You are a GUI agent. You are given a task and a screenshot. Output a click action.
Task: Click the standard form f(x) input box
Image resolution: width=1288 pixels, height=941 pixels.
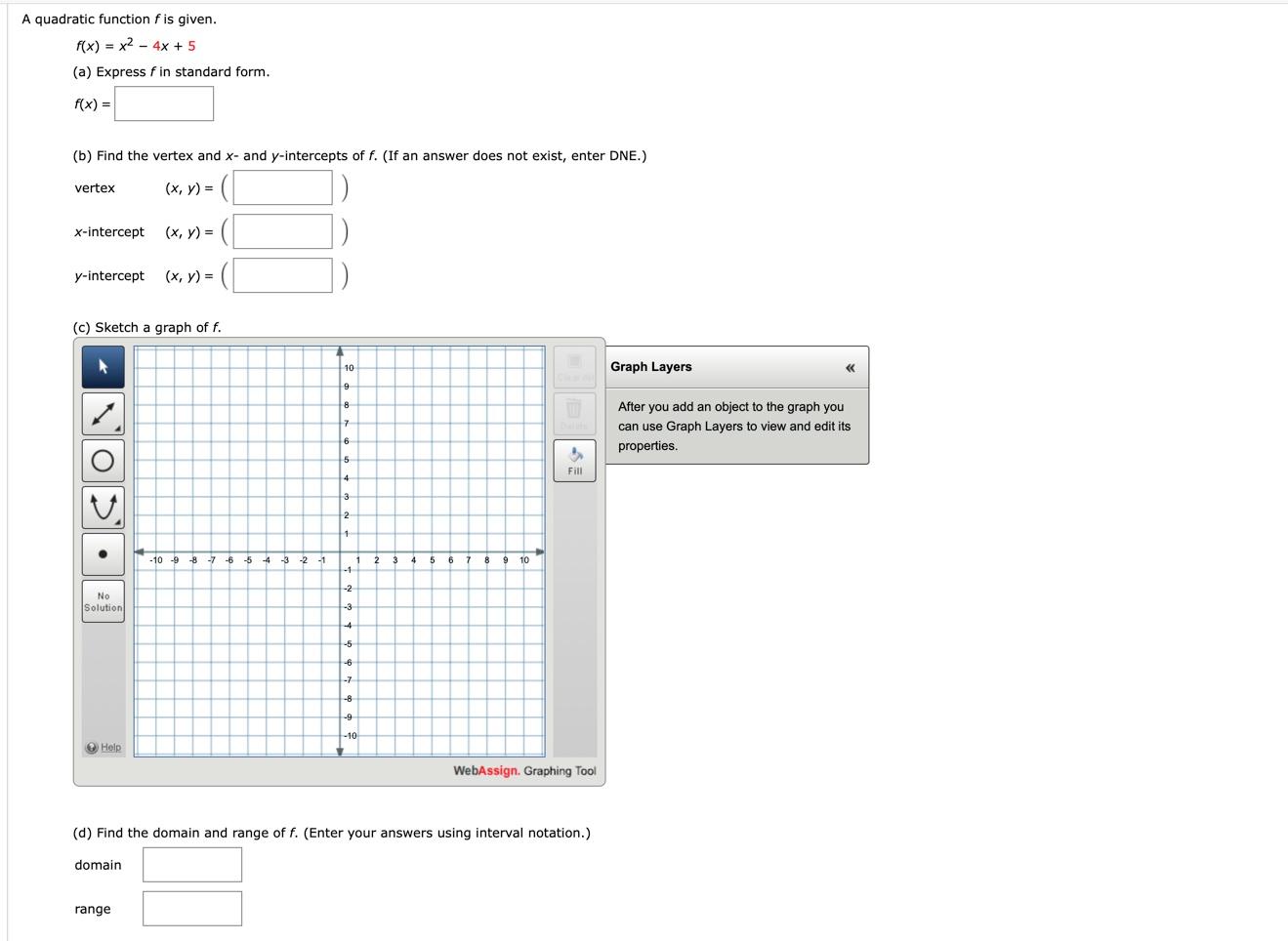tap(163, 102)
